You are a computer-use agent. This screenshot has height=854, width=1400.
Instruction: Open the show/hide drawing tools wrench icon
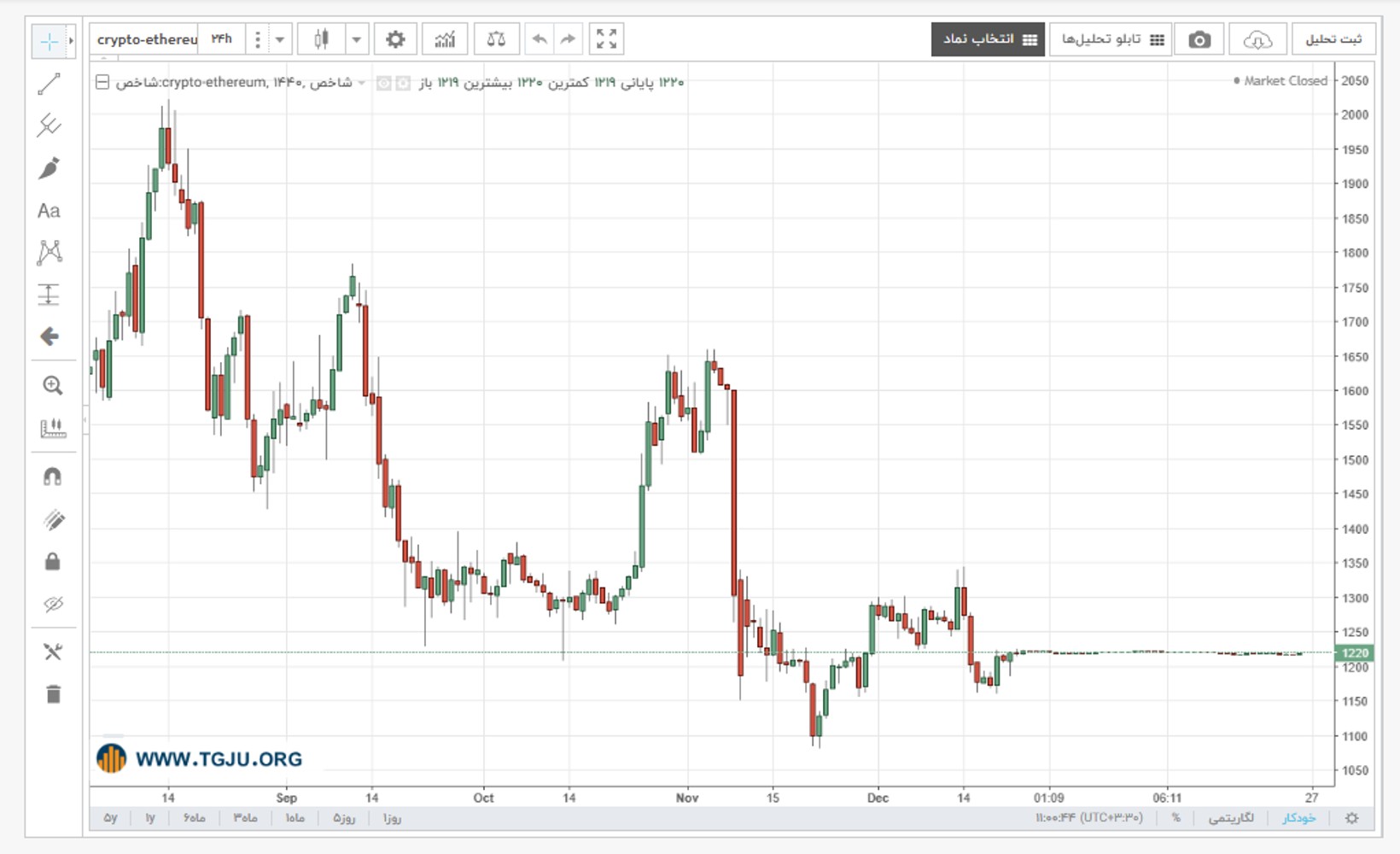pyautogui.click(x=52, y=652)
